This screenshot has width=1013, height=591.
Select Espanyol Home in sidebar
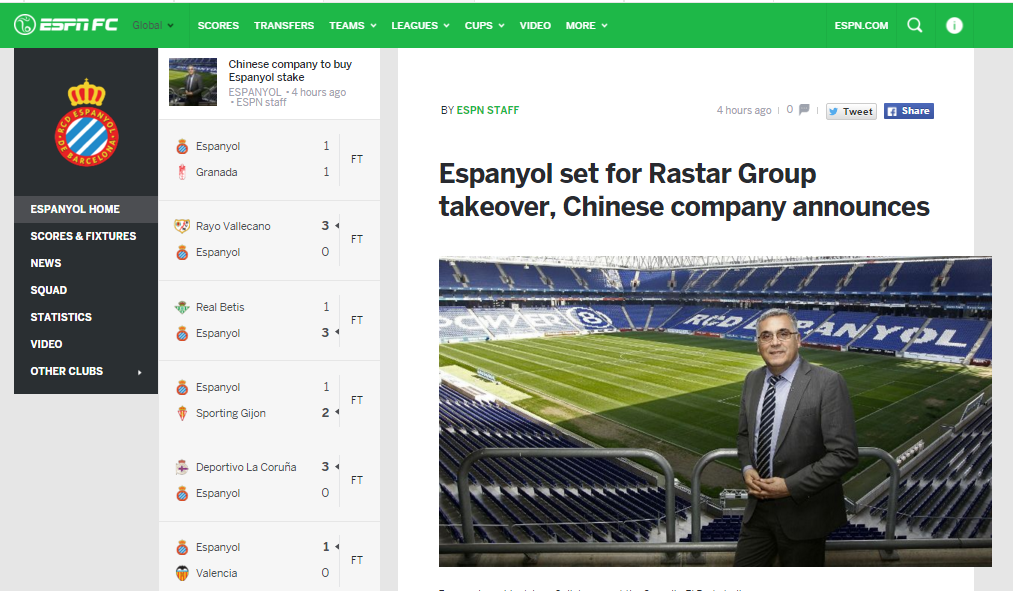tap(86, 209)
